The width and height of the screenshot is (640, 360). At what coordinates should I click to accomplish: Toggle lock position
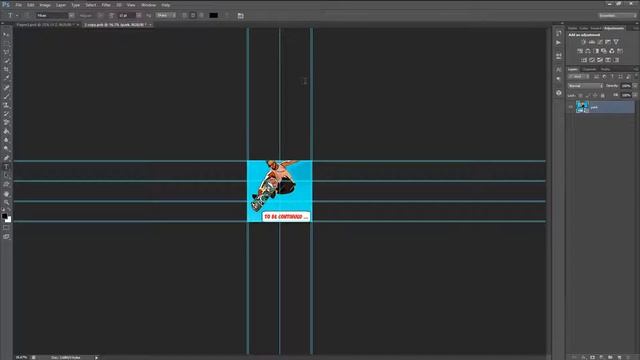(595, 96)
